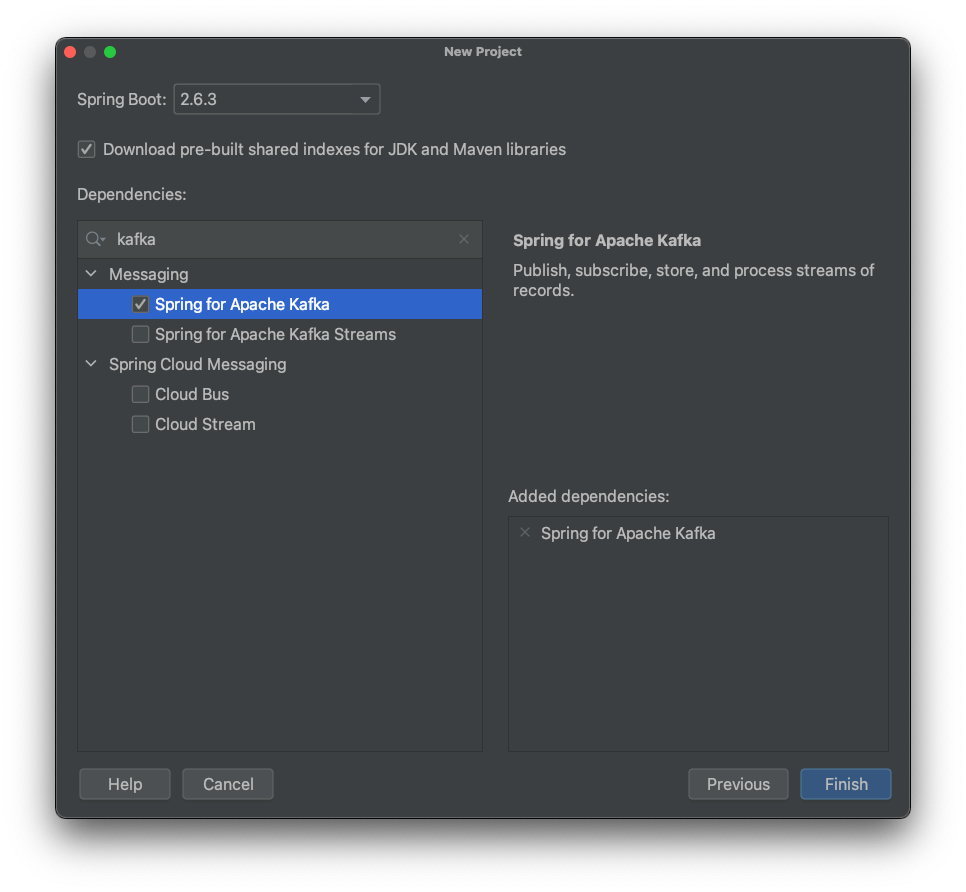
Task: Remove Spring for Apache Kafka from added dependencies
Action: [x=525, y=533]
